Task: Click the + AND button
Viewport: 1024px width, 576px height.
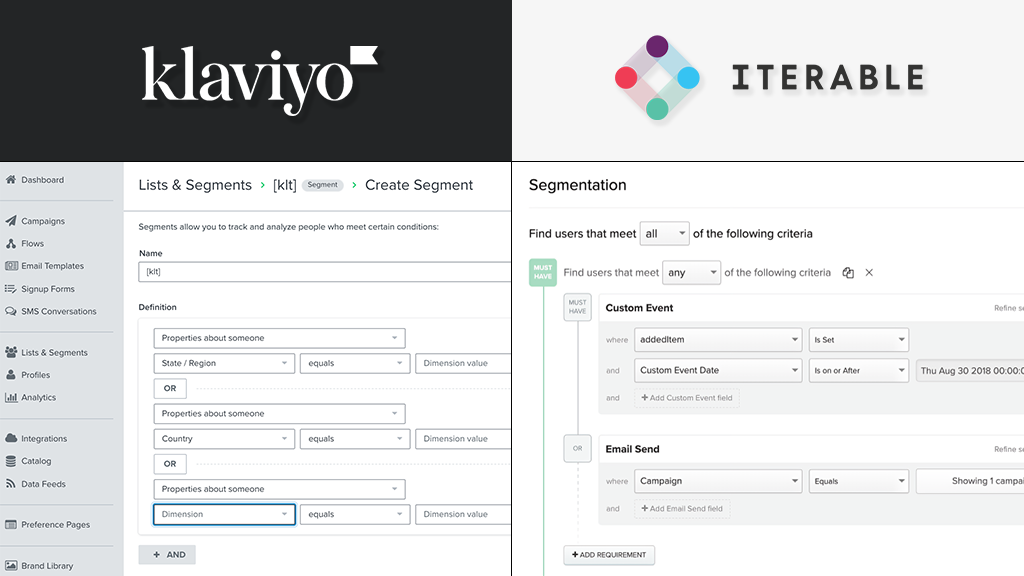Action: [167, 554]
